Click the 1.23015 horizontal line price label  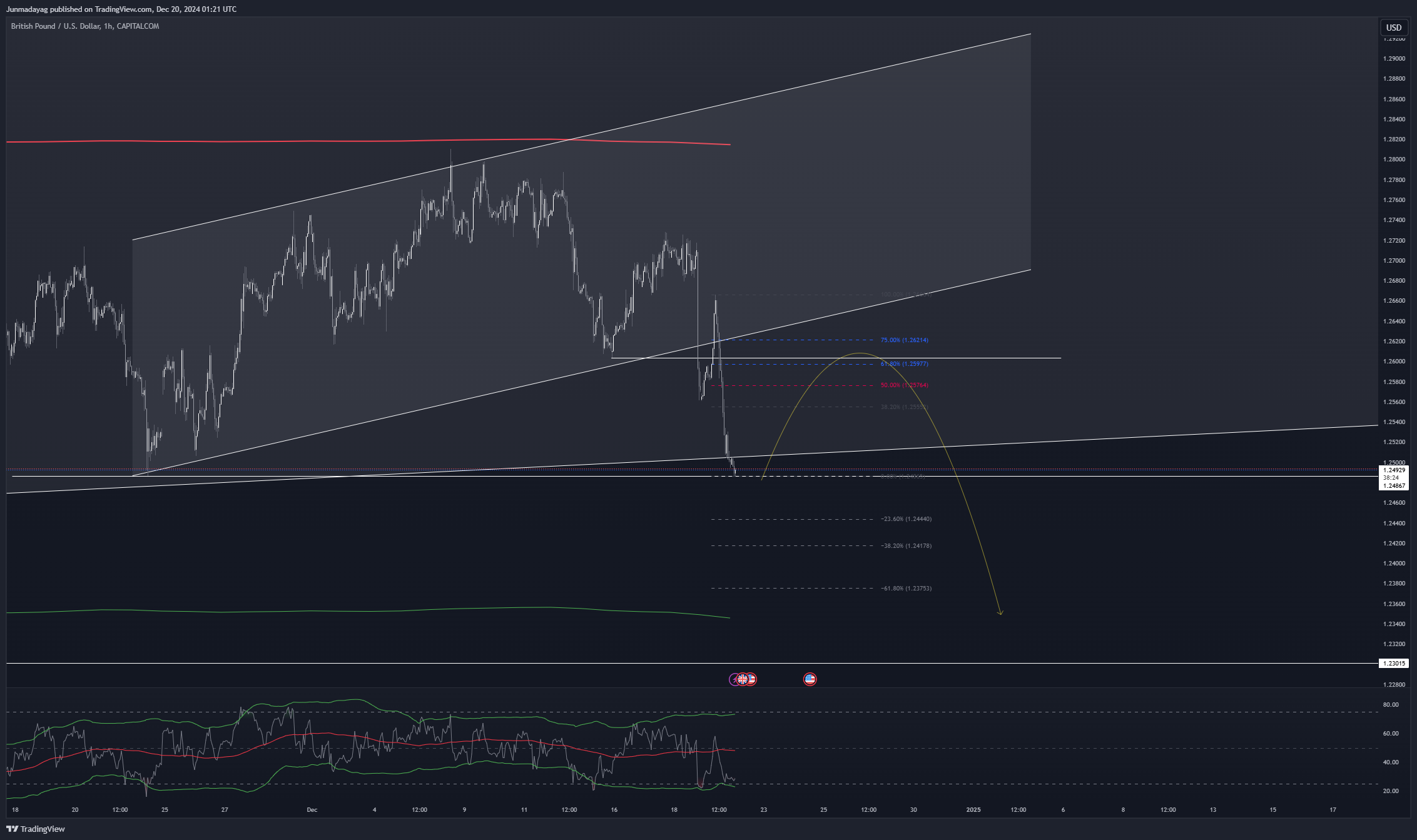point(1393,664)
